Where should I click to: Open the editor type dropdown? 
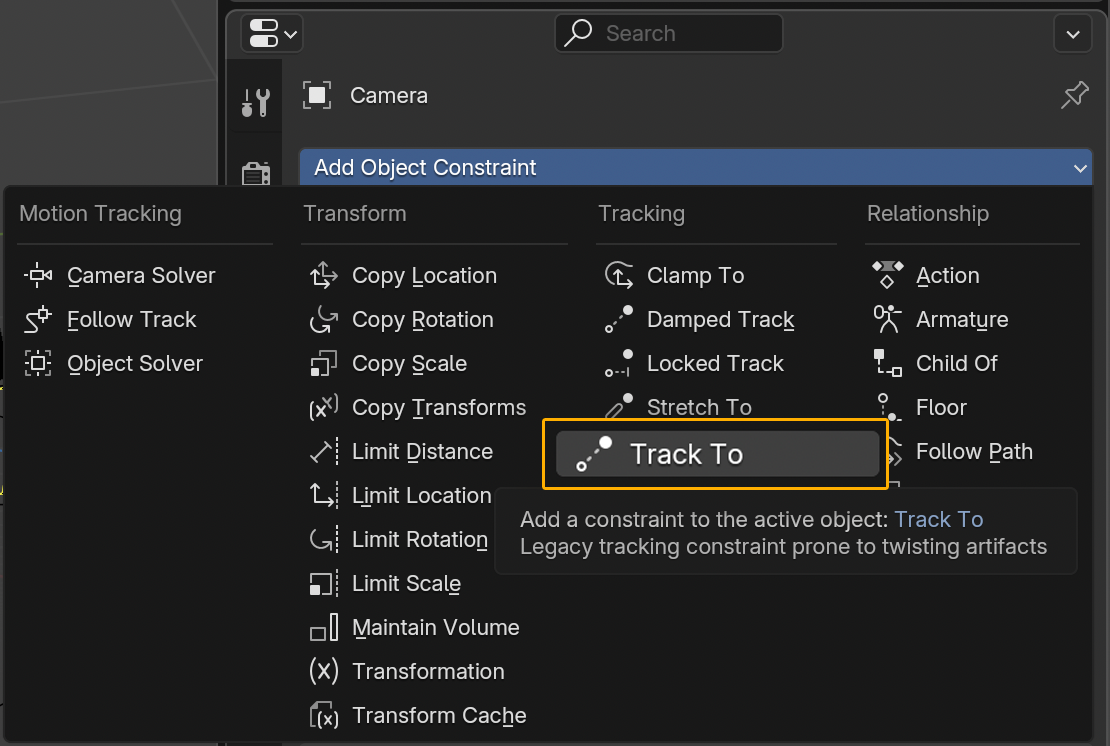[x=271, y=34]
